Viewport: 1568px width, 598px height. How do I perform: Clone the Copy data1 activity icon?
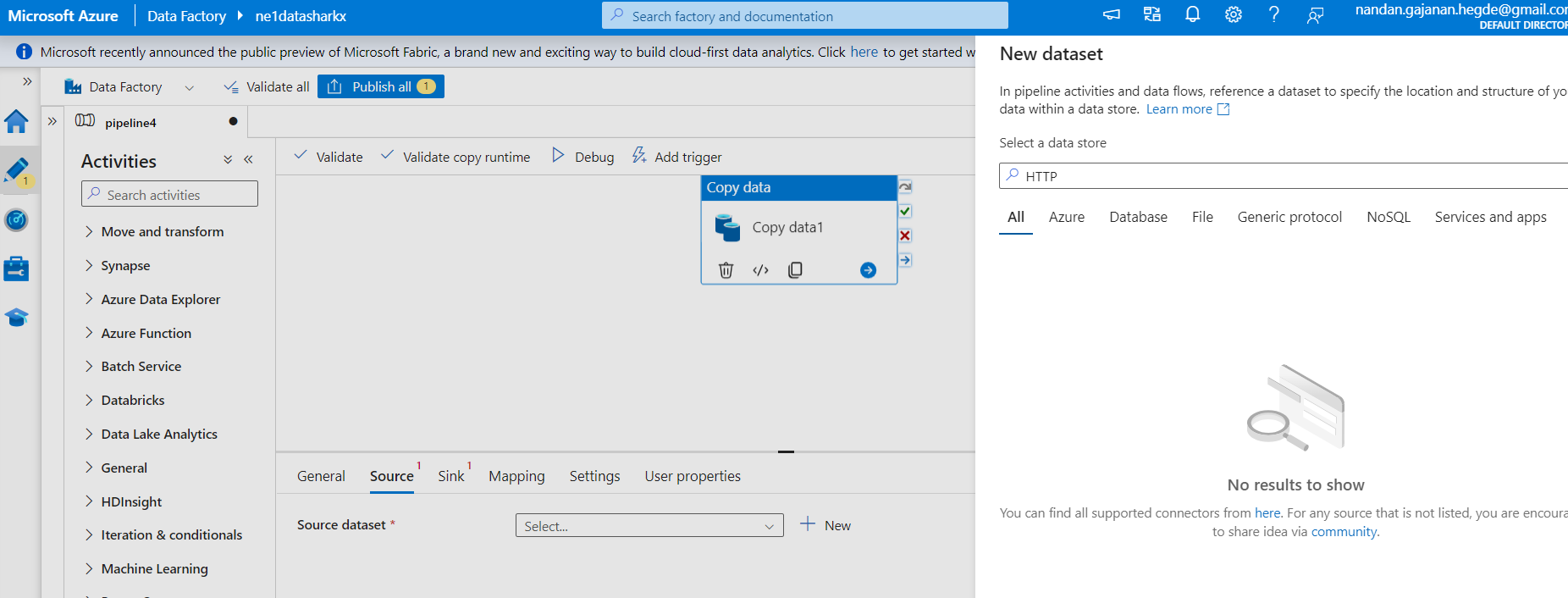point(795,270)
